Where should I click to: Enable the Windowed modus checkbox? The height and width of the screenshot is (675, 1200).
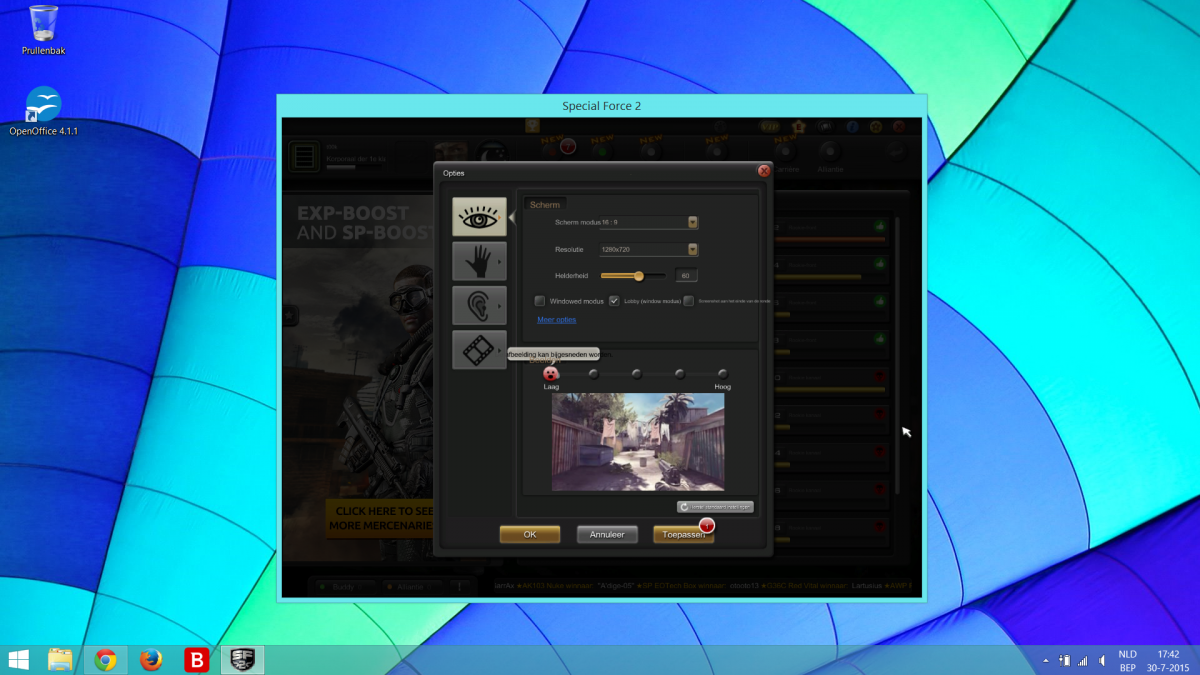pos(540,301)
